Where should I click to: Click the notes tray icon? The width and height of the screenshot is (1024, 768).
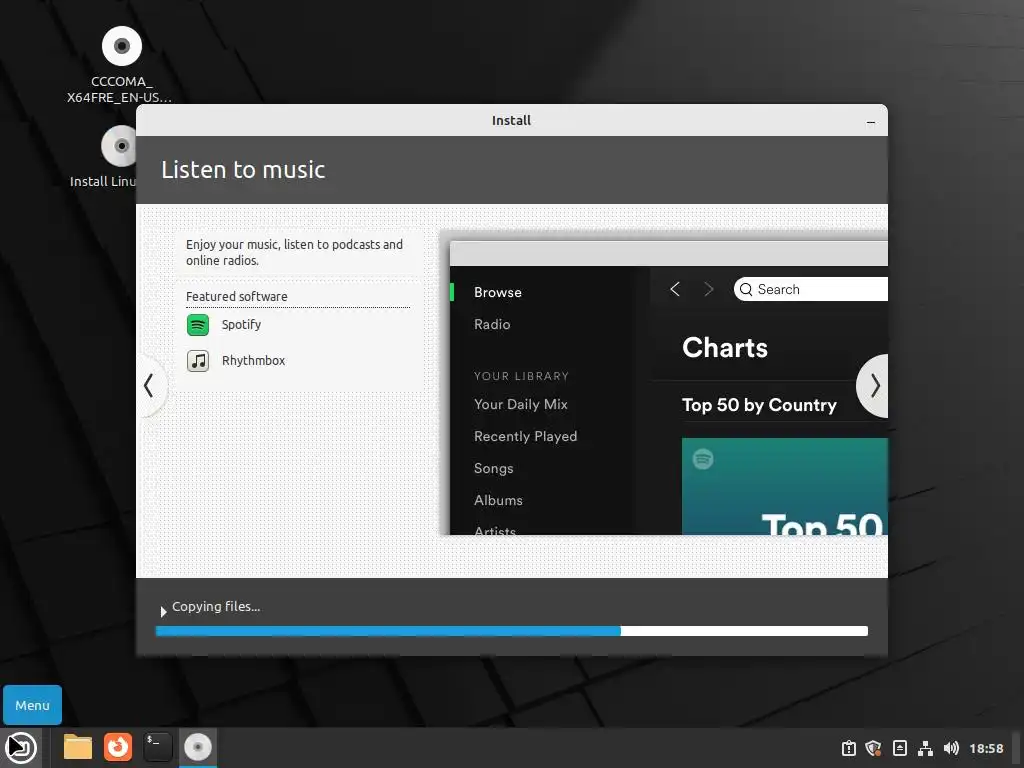coord(899,748)
